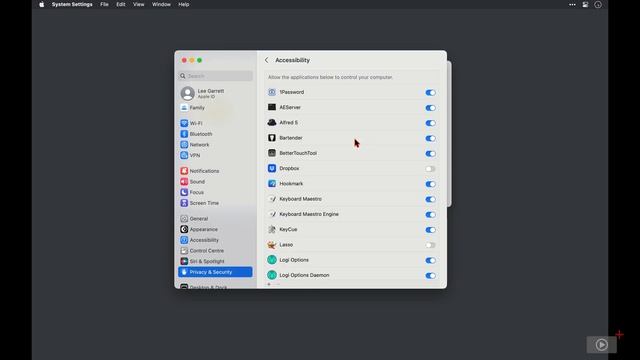640x360 pixels.
Task: Go back from Accessibility pane
Action: coord(267,60)
